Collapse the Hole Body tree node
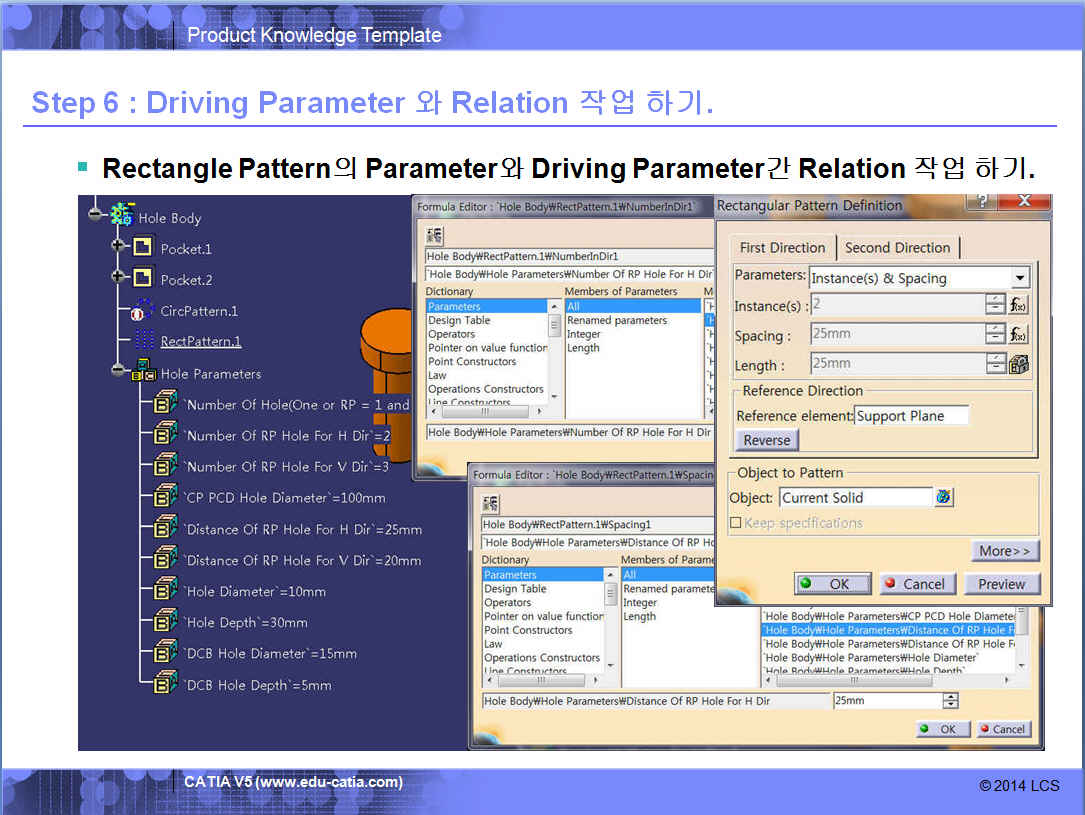This screenshot has width=1085, height=815. coord(95,214)
